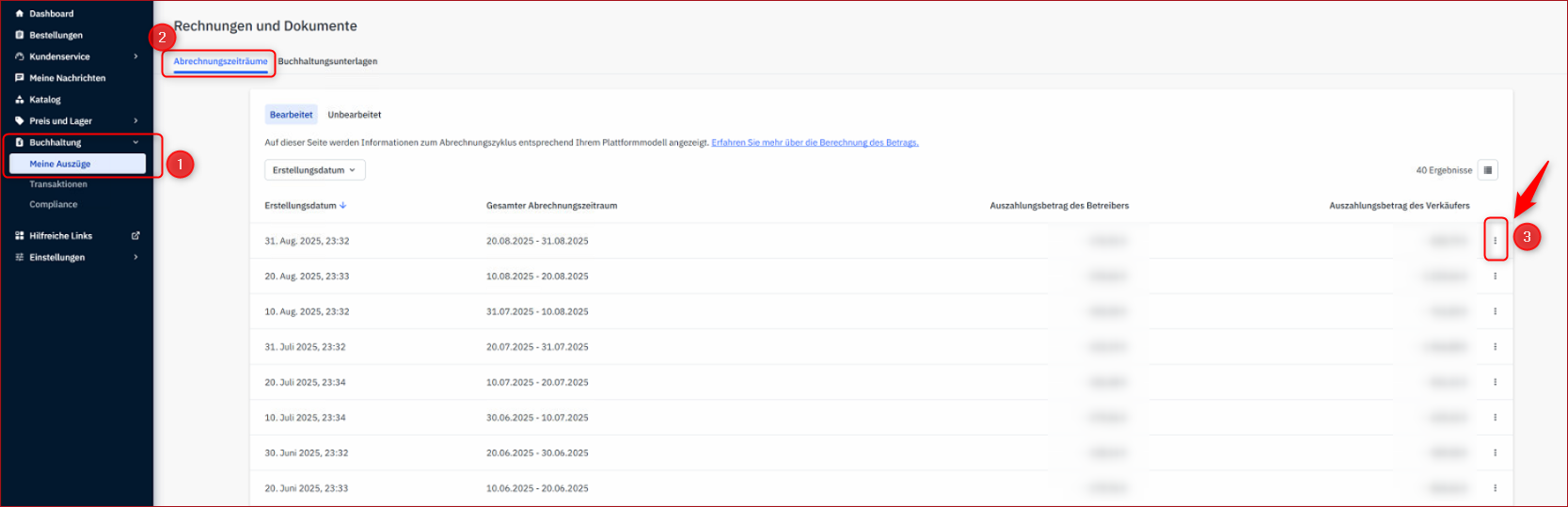Click the Kundenservice headset icon
Viewport: 1568px width, 507px height.
[x=20, y=57]
